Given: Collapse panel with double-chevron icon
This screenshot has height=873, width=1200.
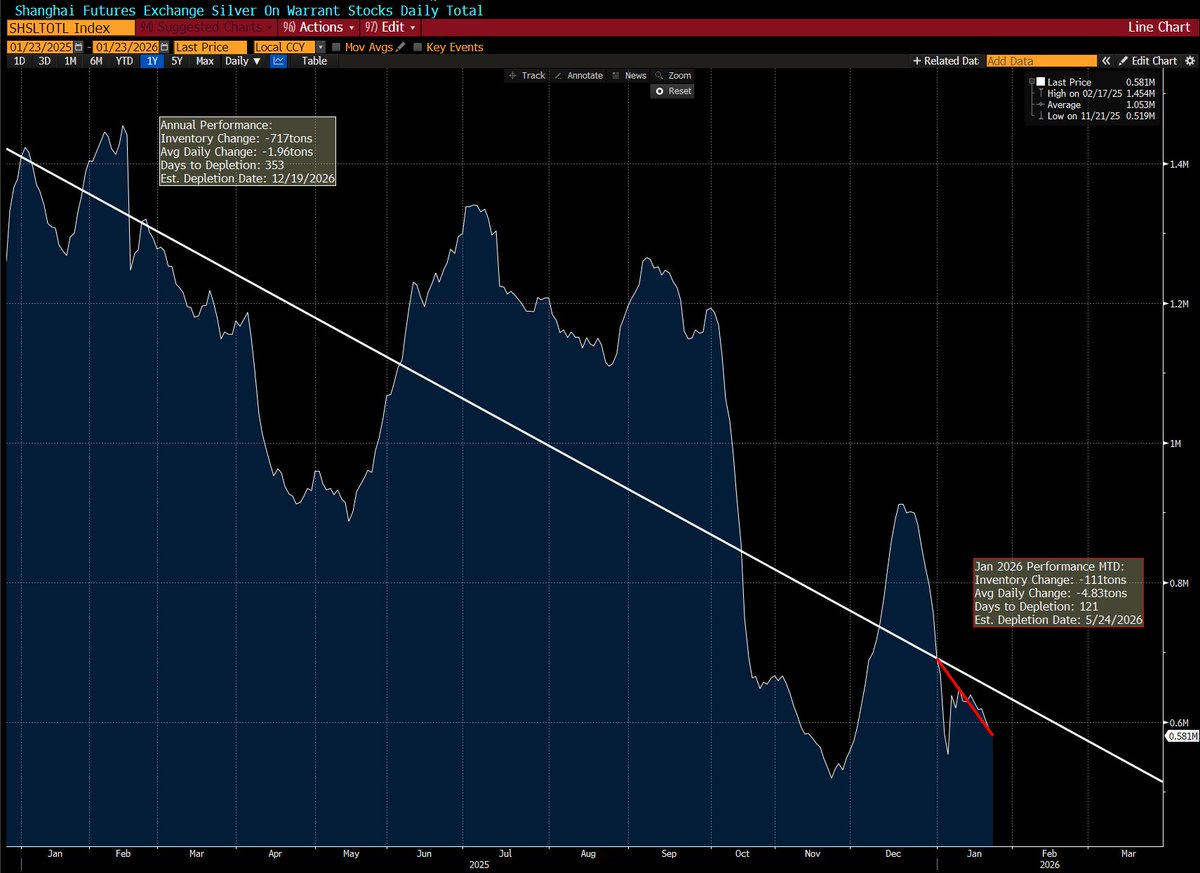Looking at the screenshot, I should [x=1107, y=61].
